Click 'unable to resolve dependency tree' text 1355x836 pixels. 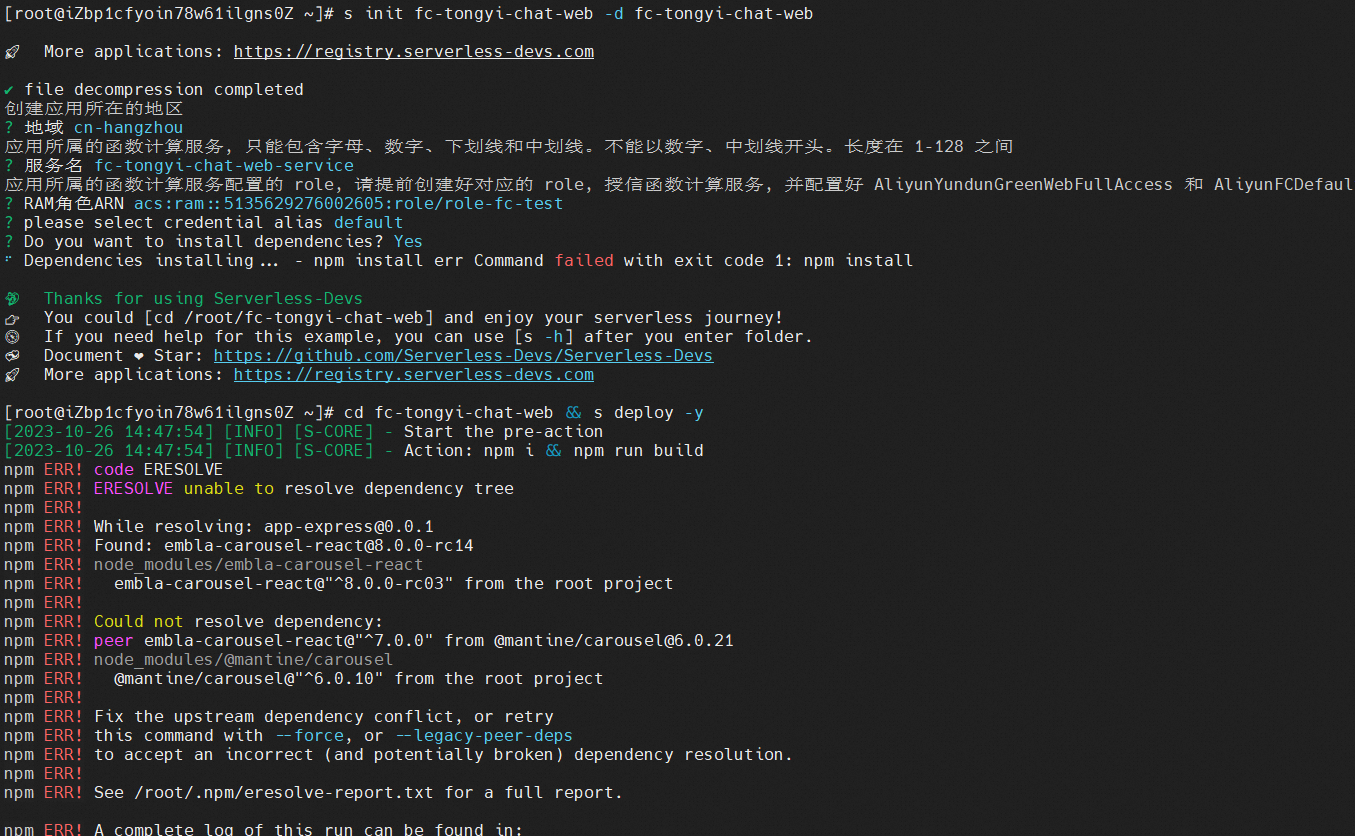point(349,489)
